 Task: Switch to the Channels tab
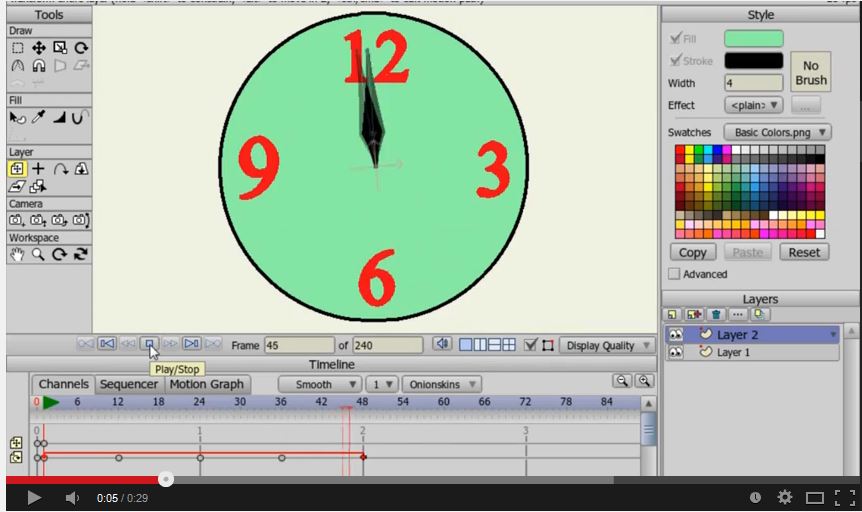[x=63, y=384]
